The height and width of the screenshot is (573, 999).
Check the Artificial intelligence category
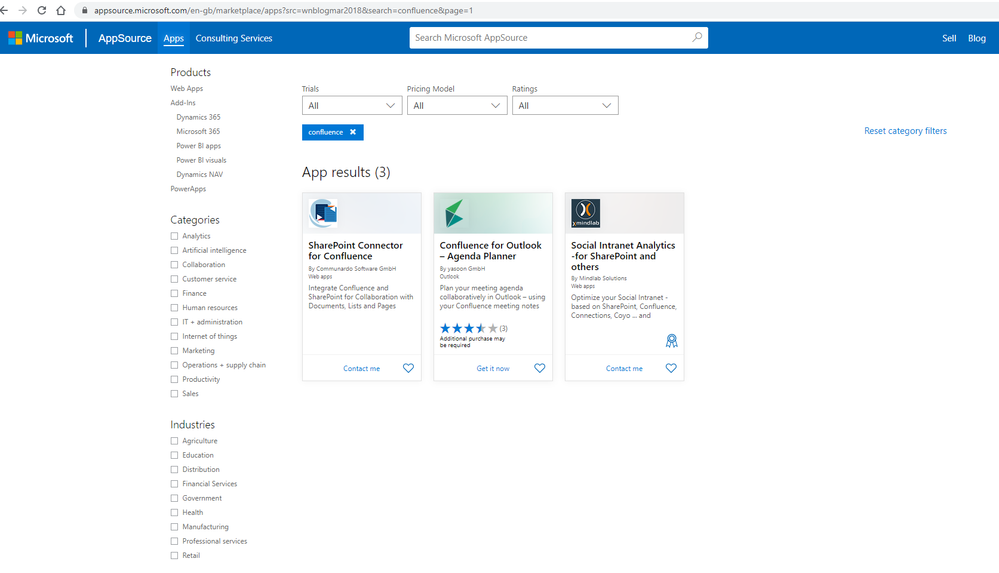coord(174,250)
